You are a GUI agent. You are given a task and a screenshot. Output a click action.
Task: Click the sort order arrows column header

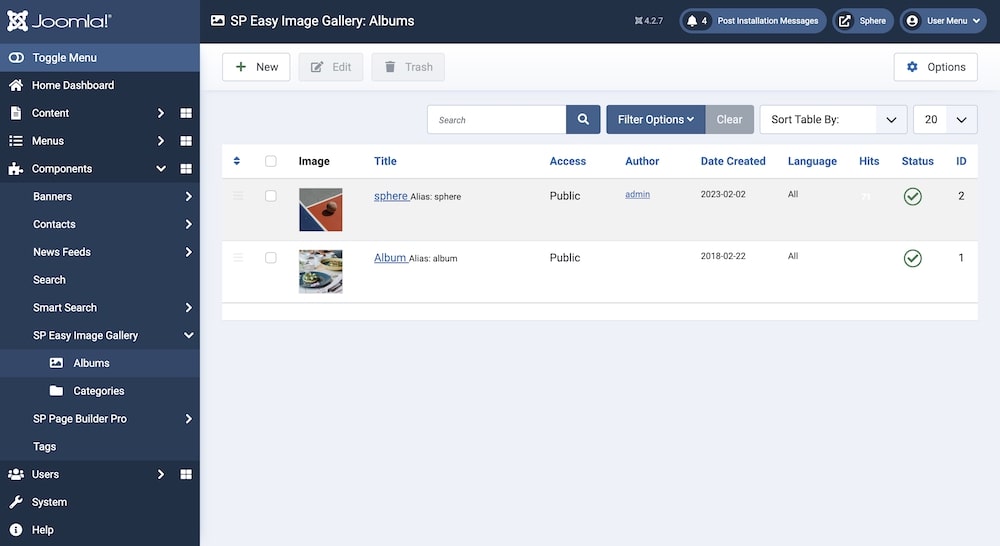(x=237, y=161)
